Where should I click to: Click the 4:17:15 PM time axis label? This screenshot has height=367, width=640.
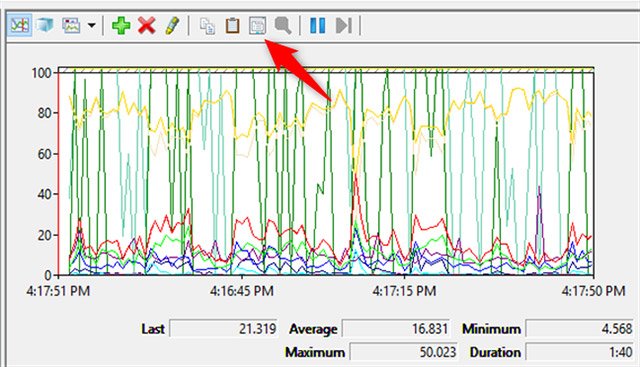tap(404, 291)
